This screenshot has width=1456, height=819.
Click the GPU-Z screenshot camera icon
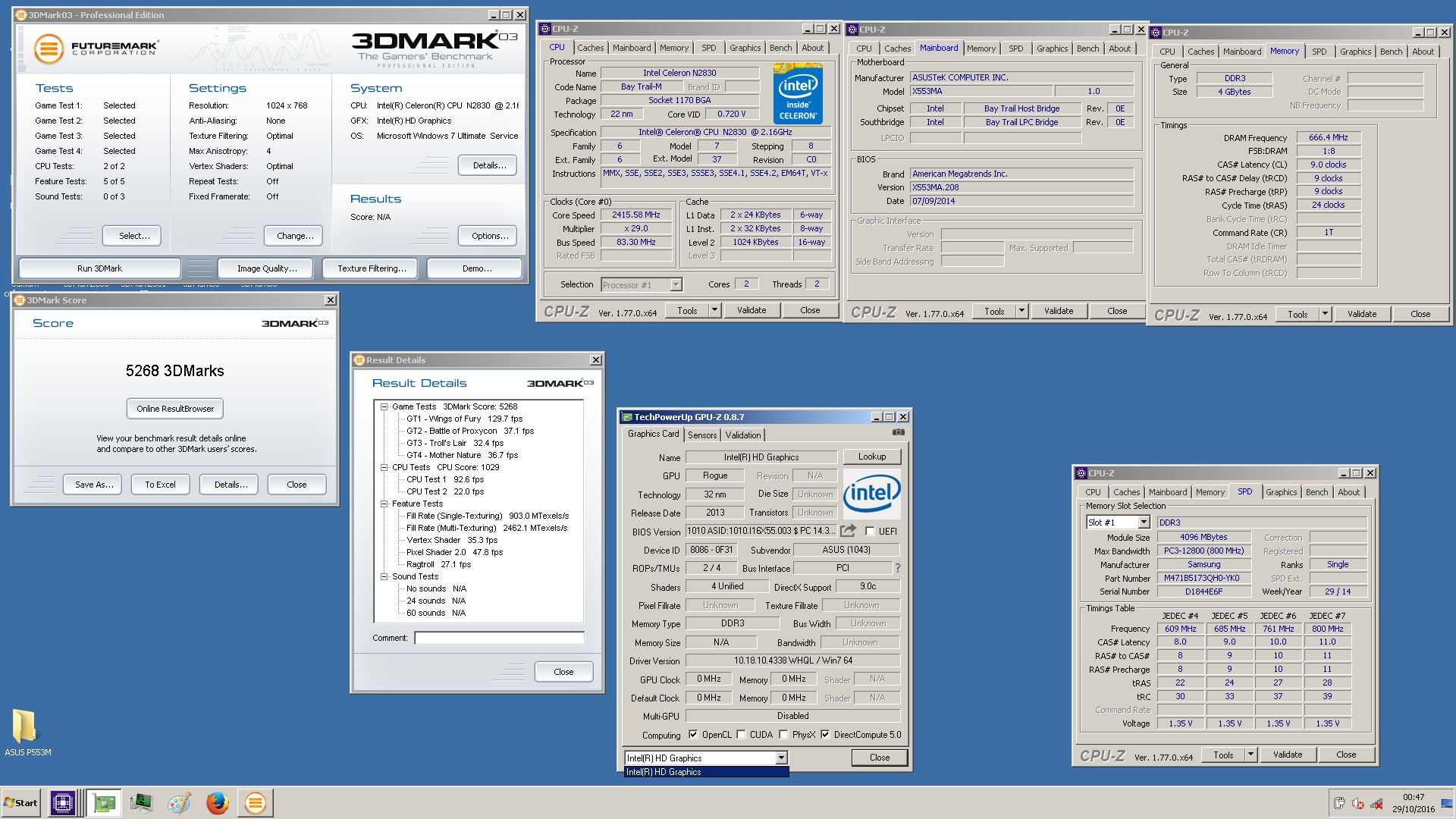click(x=899, y=432)
